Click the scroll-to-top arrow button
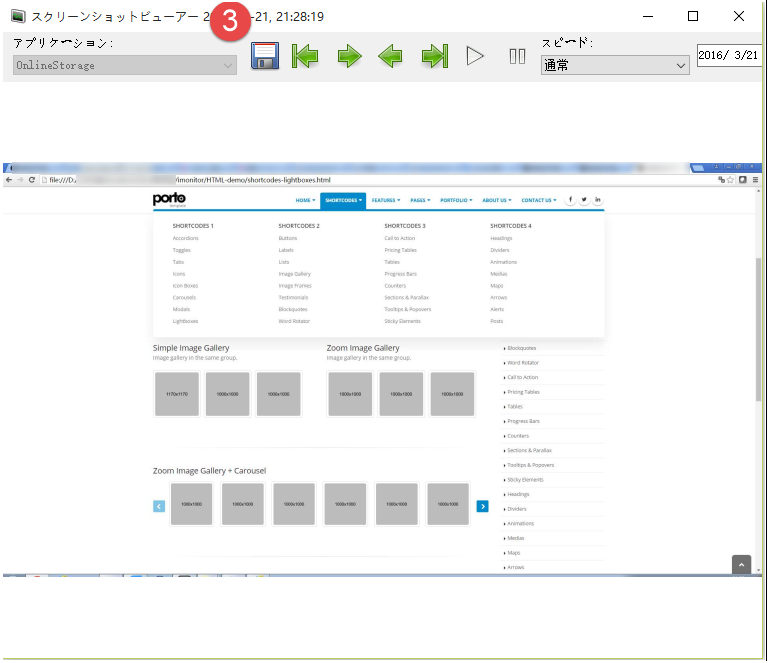Viewport: 768px width, 663px height. point(741,564)
